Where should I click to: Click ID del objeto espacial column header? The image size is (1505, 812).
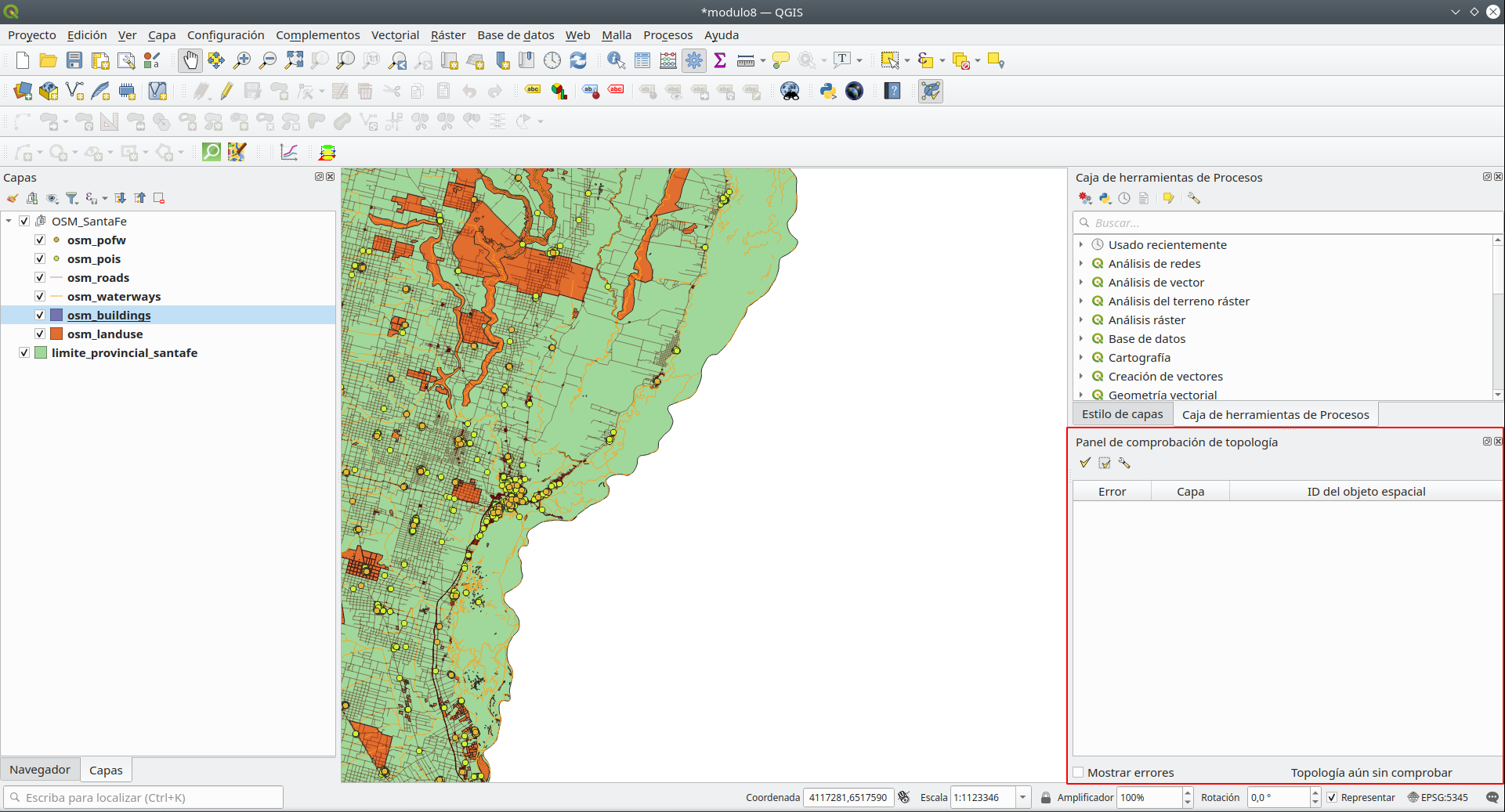coord(1366,492)
